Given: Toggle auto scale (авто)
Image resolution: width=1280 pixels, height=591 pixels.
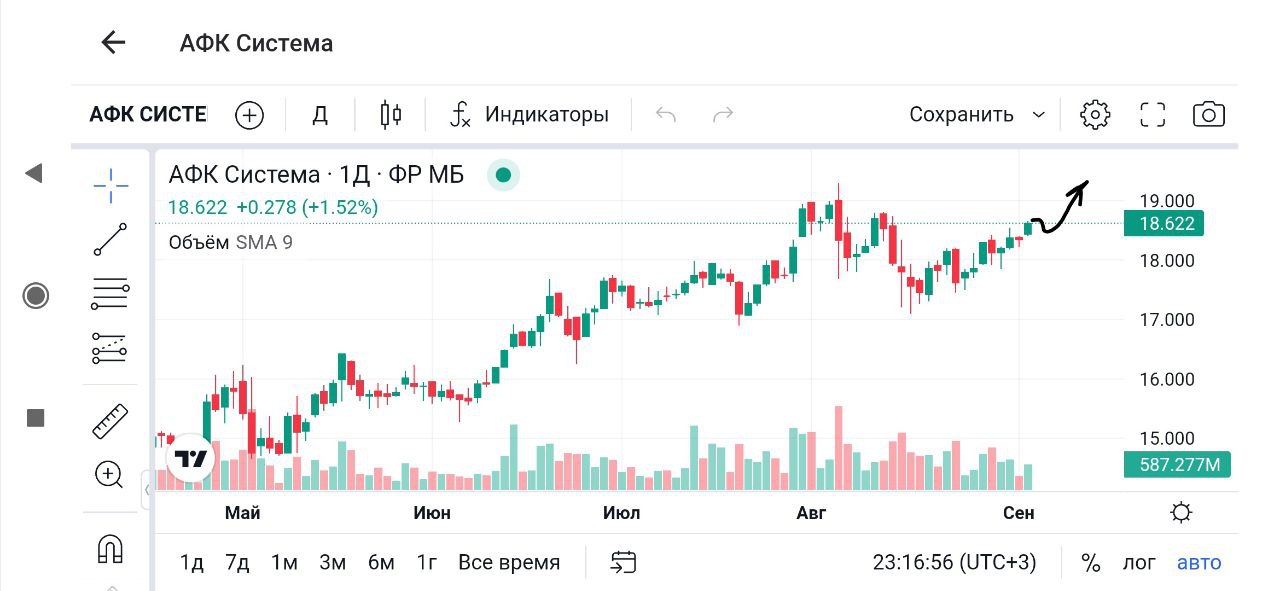Looking at the screenshot, I should click(1199, 562).
